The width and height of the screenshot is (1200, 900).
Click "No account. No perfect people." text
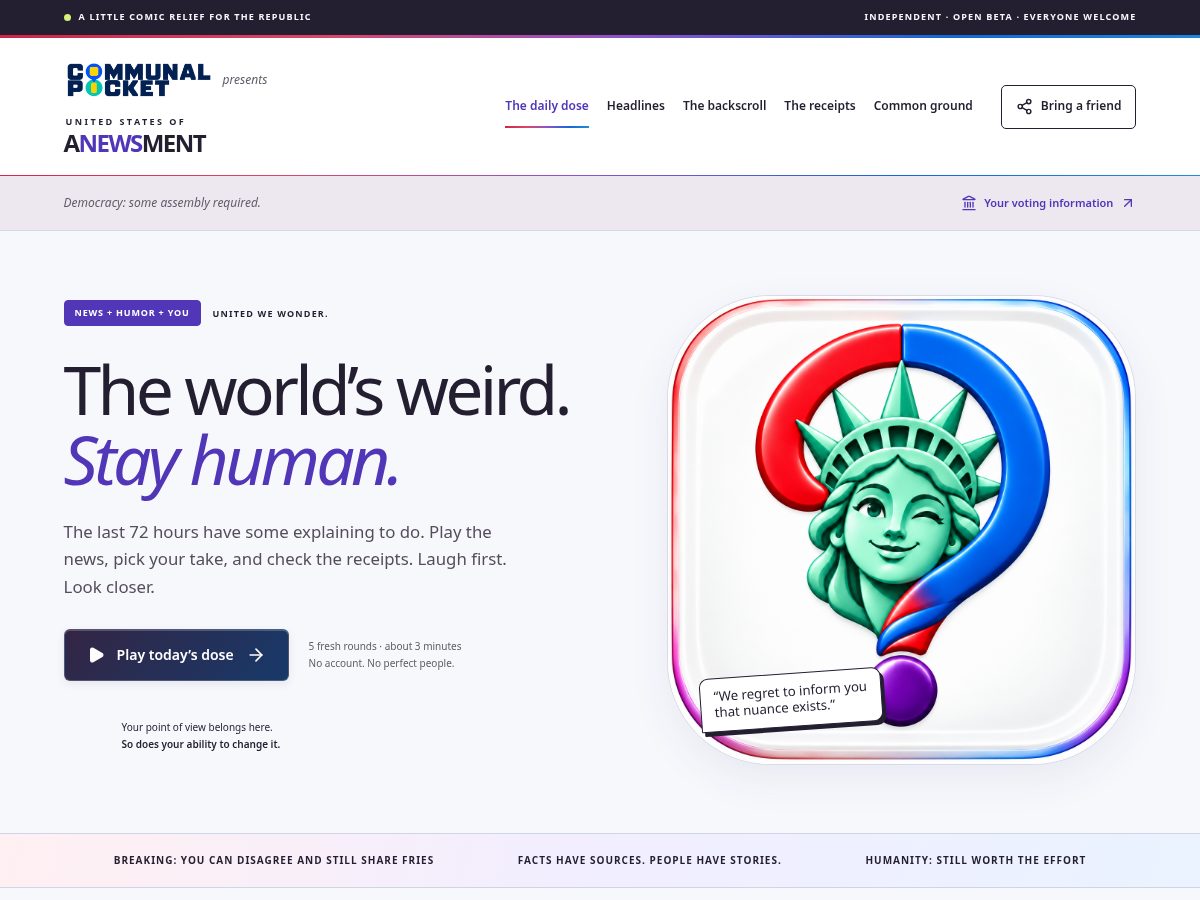tap(381, 663)
